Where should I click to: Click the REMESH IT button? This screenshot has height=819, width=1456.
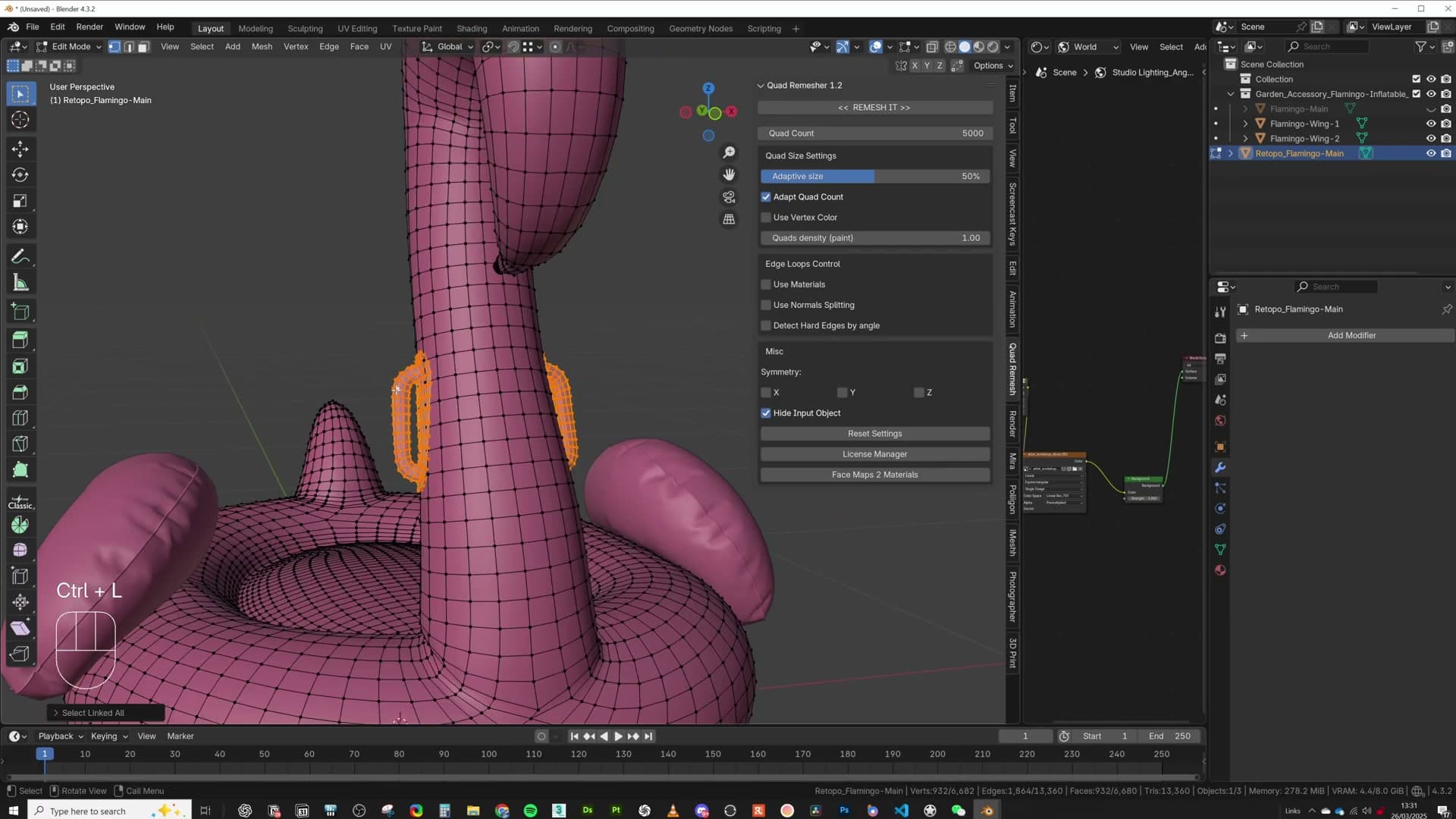pos(874,108)
